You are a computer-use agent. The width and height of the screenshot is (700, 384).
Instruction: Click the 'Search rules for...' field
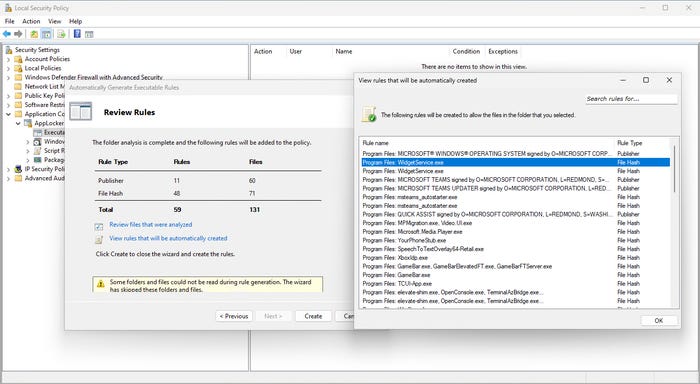pos(631,99)
